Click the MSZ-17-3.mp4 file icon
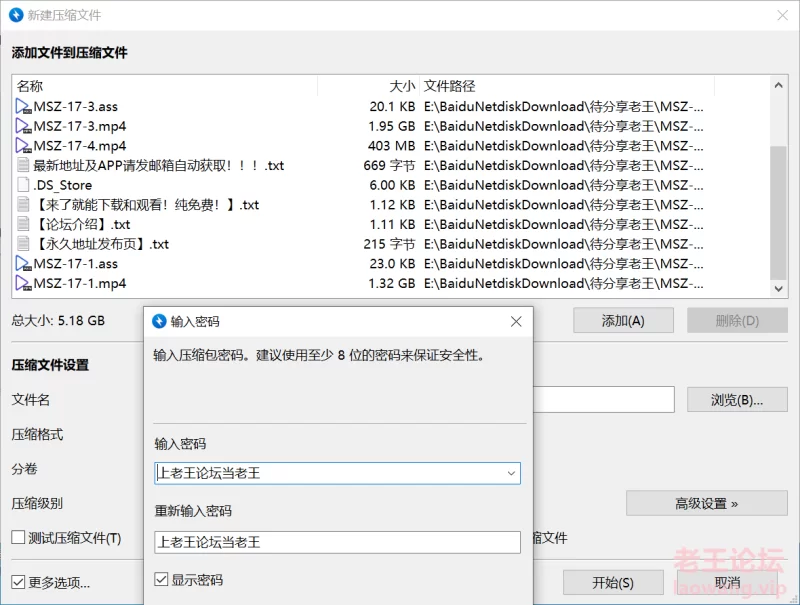The width and height of the screenshot is (800, 605). [x=23, y=126]
